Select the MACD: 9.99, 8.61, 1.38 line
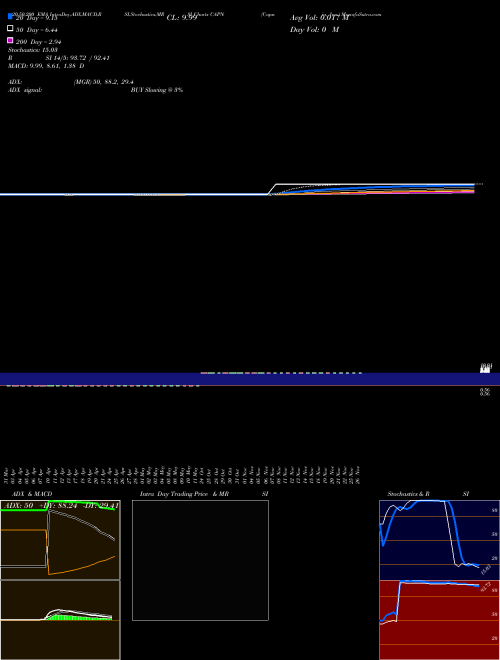The height and width of the screenshot is (660, 500). (46, 66)
